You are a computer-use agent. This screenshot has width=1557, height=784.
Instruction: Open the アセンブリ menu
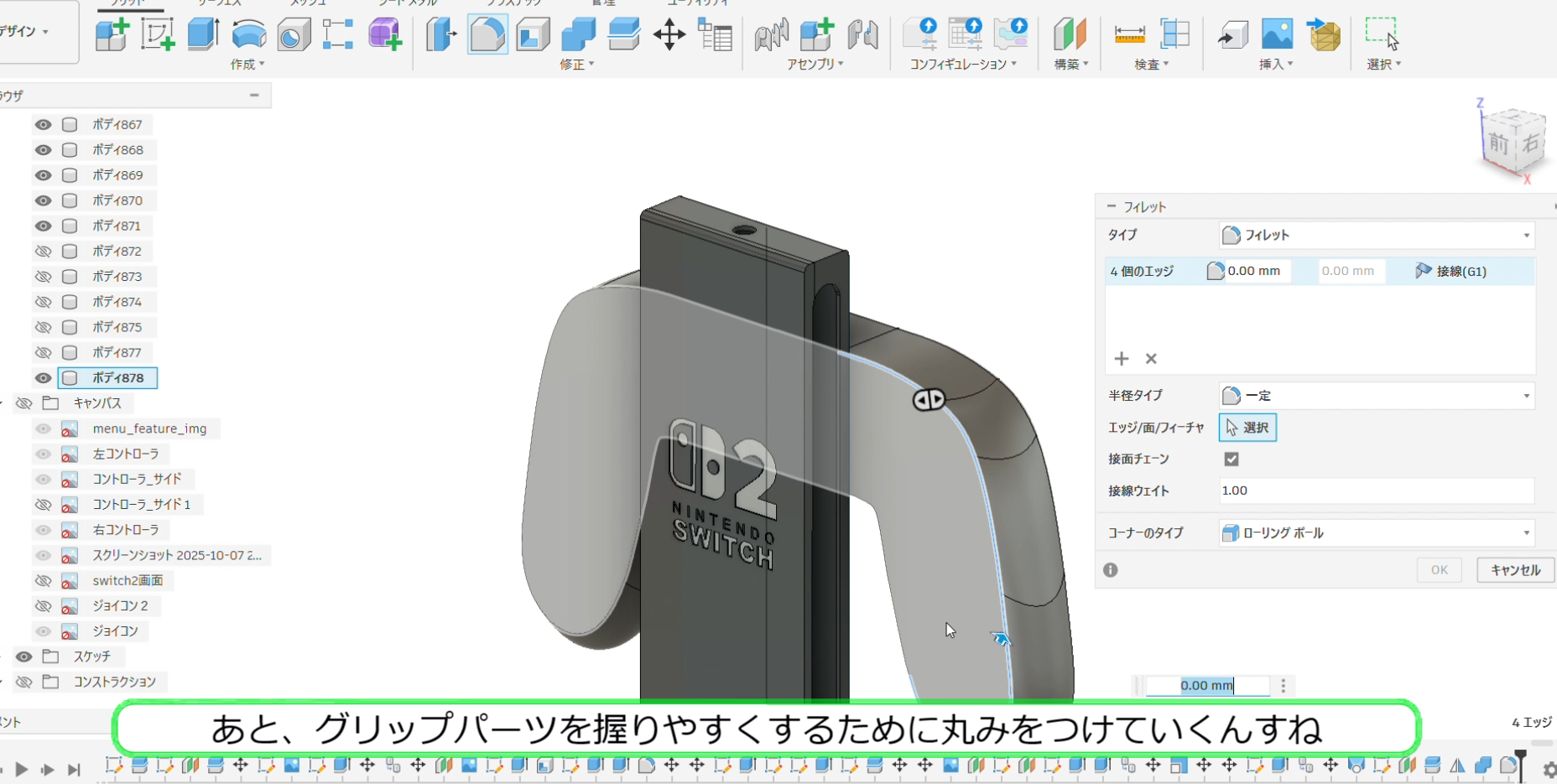(815, 65)
